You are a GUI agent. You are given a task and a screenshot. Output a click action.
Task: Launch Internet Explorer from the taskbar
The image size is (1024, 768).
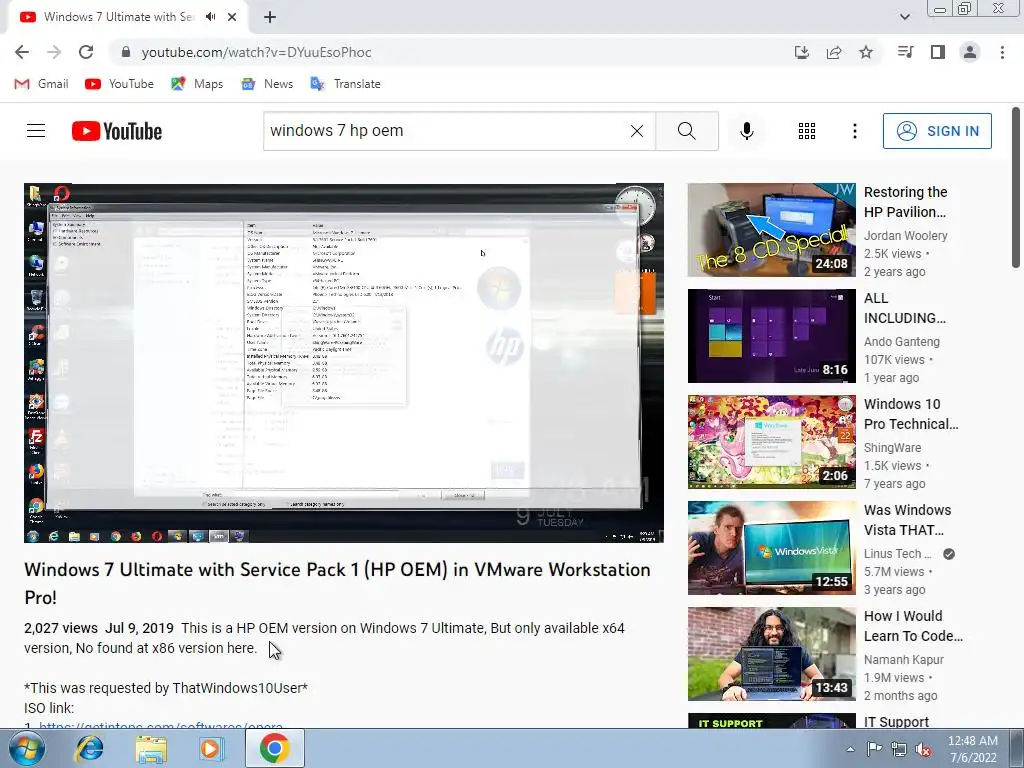pyautogui.click(x=89, y=748)
